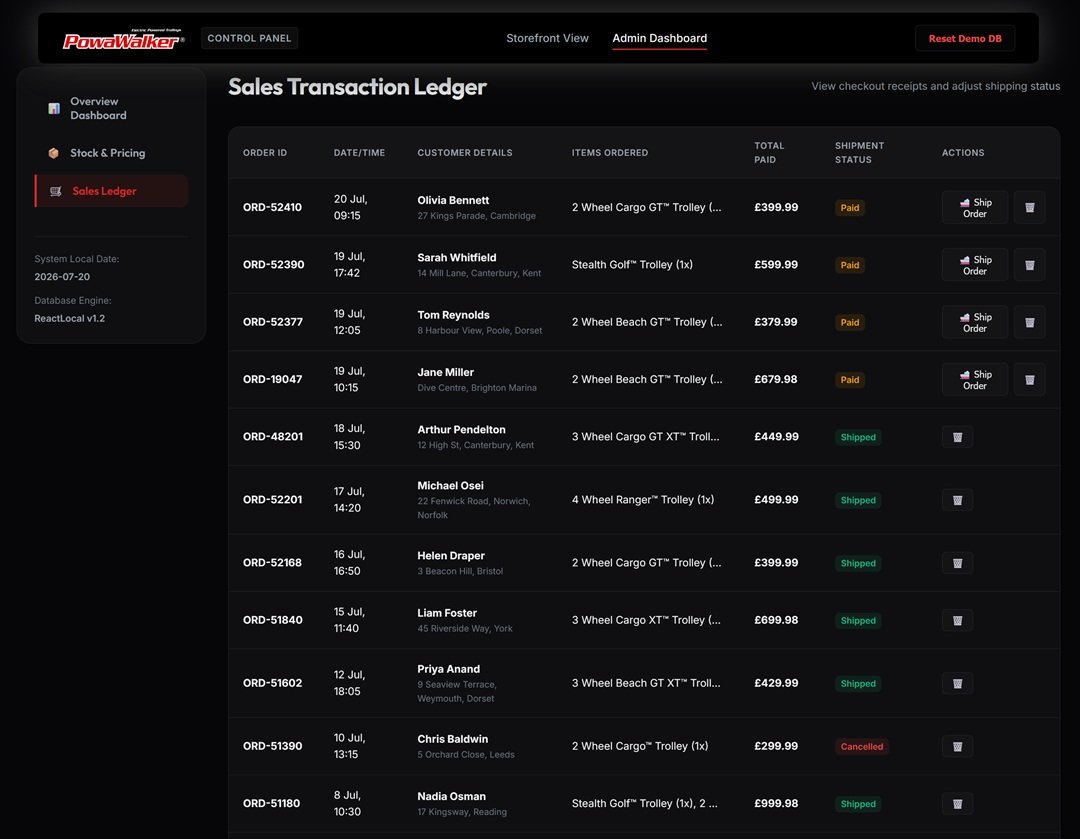Ship Order for Tom Reynolds
Viewport: 1080px width, 839px height.
click(975, 322)
